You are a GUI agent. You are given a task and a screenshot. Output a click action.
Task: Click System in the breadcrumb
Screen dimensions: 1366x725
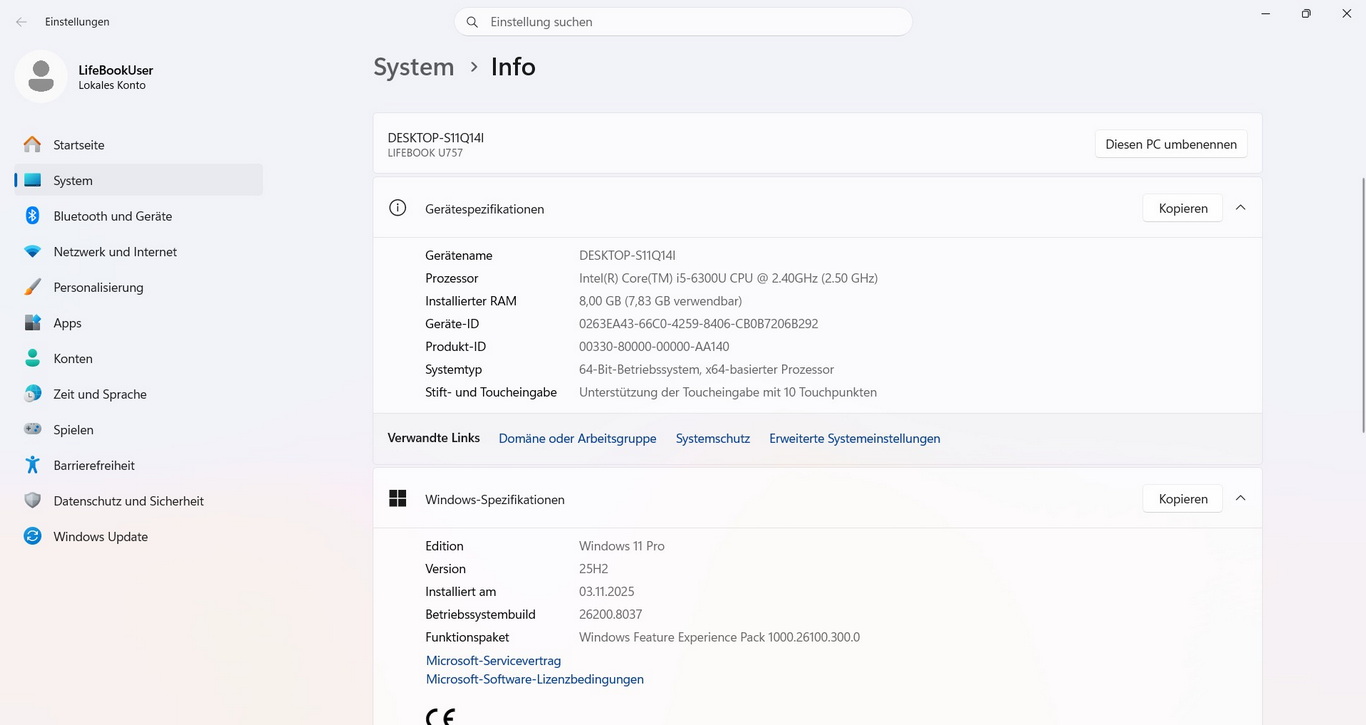click(x=413, y=67)
